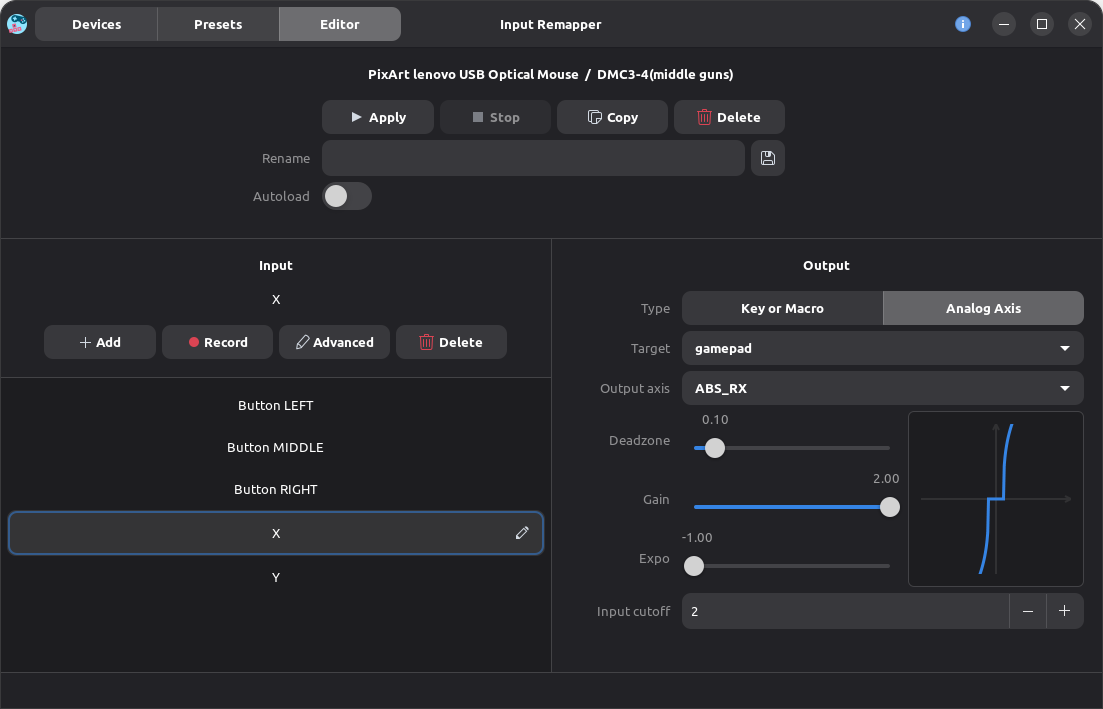Increase Input cutoff with plus button
1103x709 pixels.
1064,611
